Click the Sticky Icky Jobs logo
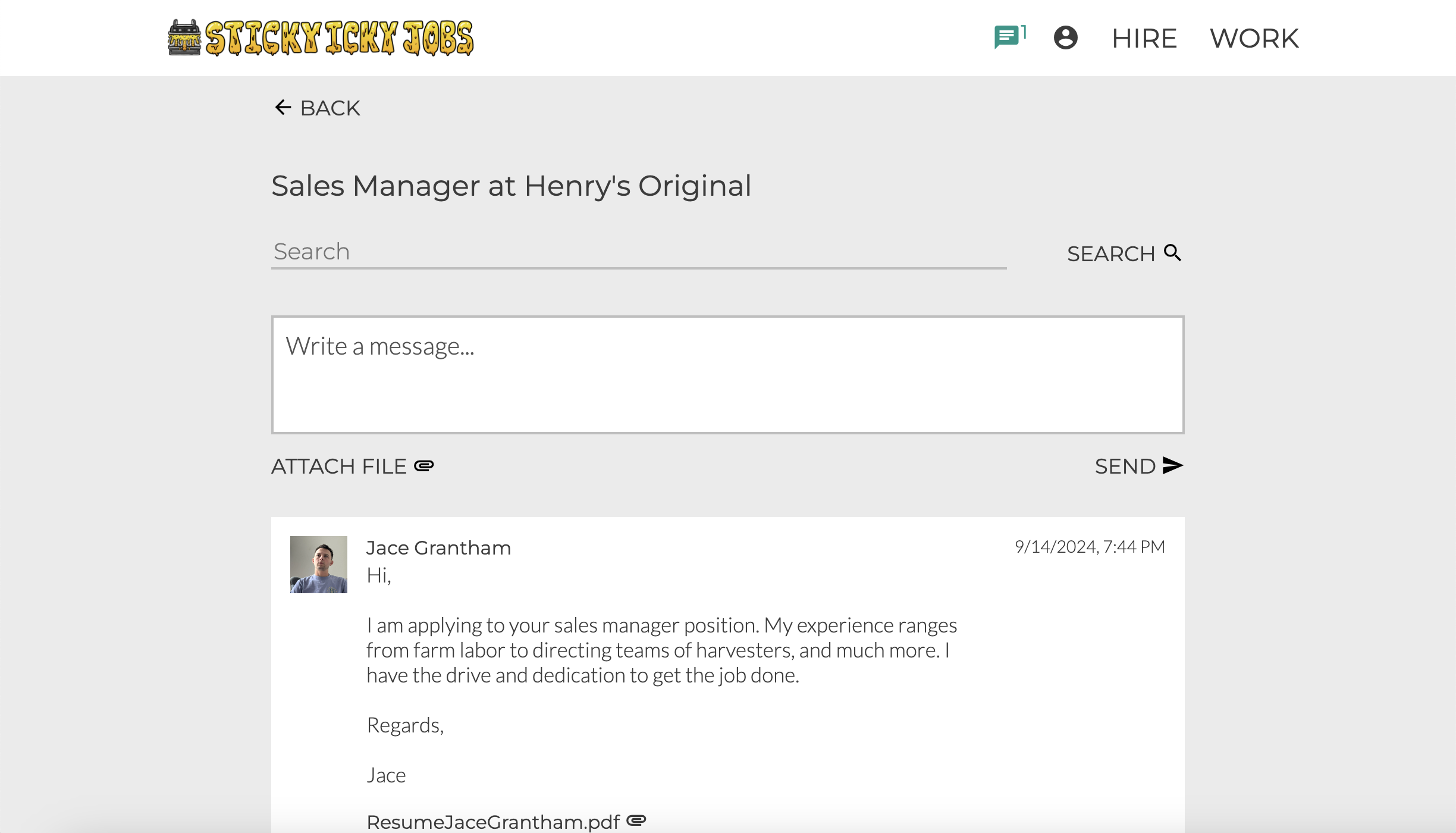 click(321, 38)
